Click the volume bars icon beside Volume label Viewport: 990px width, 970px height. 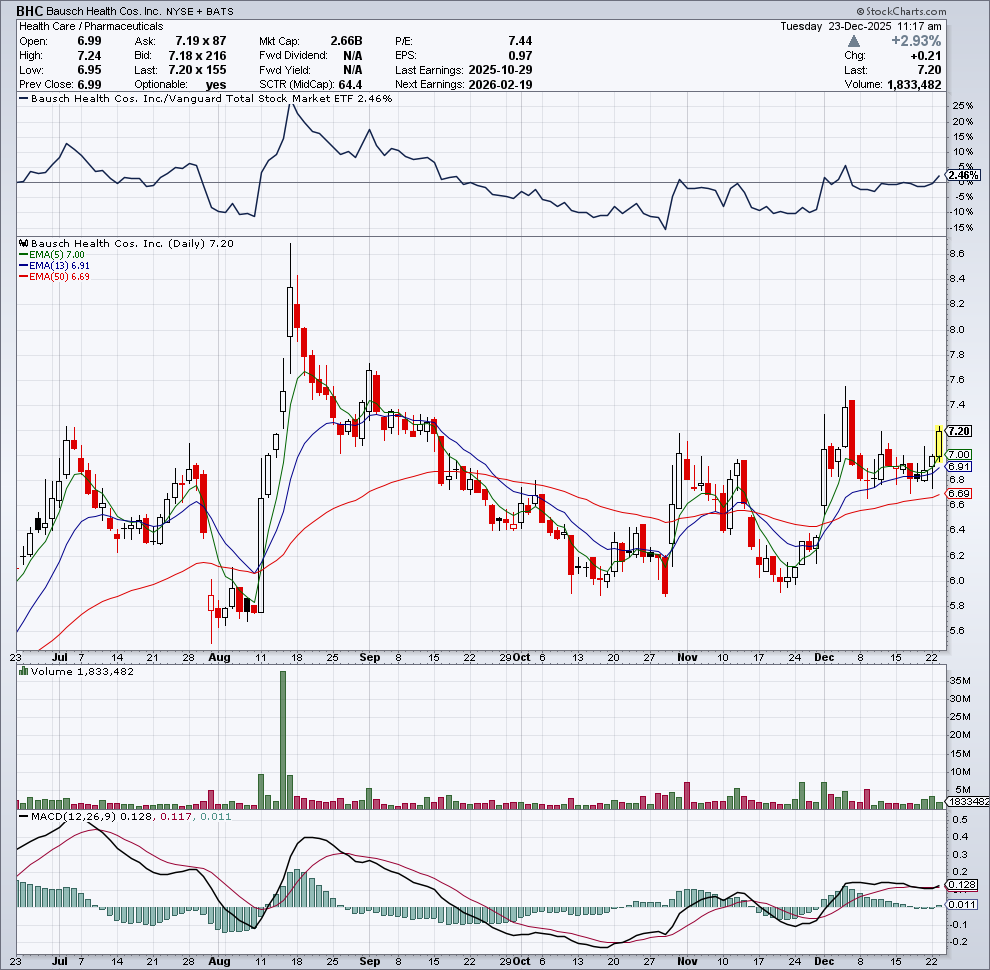pyautogui.click(x=24, y=671)
